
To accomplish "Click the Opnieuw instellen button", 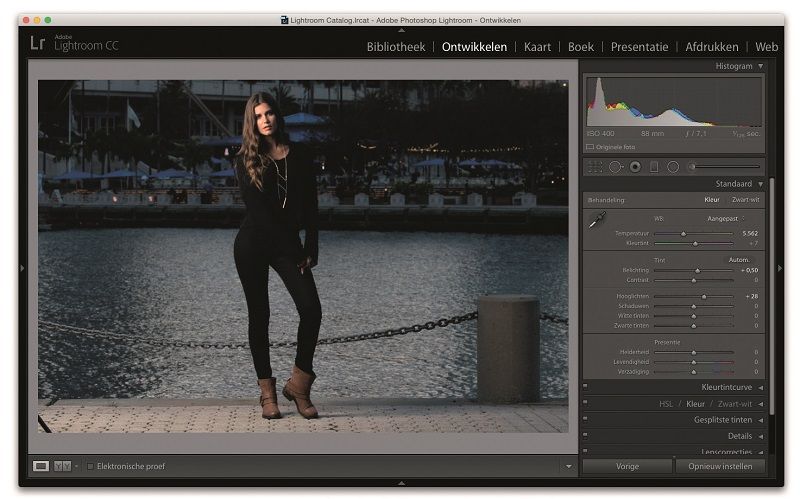I will pos(720,466).
